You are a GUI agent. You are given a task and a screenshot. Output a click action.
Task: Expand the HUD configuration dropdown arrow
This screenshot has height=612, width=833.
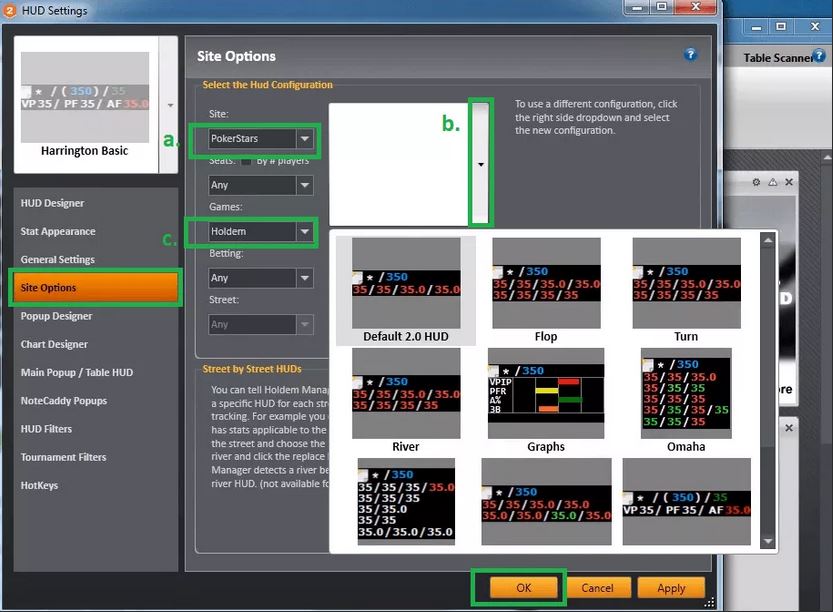[481, 165]
